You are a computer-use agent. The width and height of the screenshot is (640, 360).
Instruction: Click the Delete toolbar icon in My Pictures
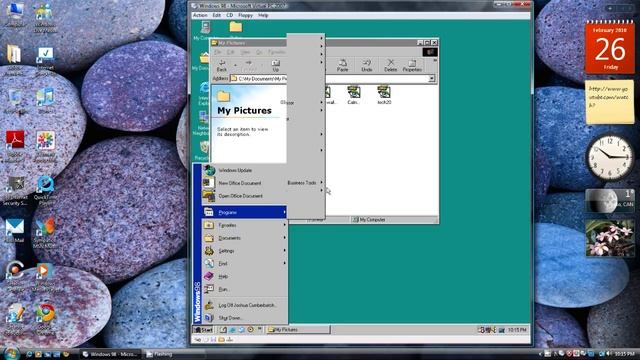tap(391, 65)
